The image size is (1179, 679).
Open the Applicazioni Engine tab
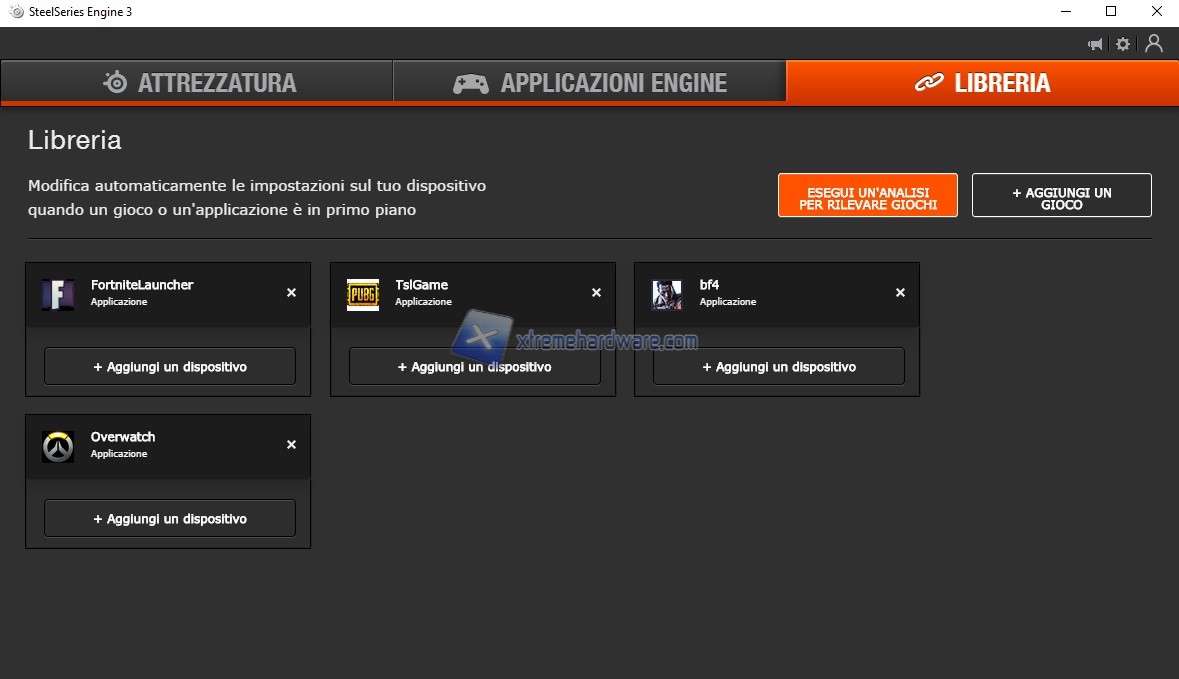pos(590,82)
